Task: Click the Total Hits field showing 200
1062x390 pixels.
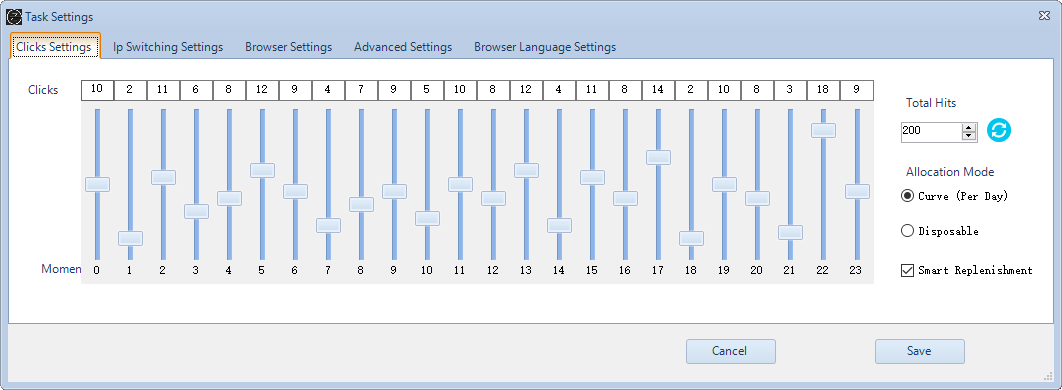Action: (x=932, y=131)
